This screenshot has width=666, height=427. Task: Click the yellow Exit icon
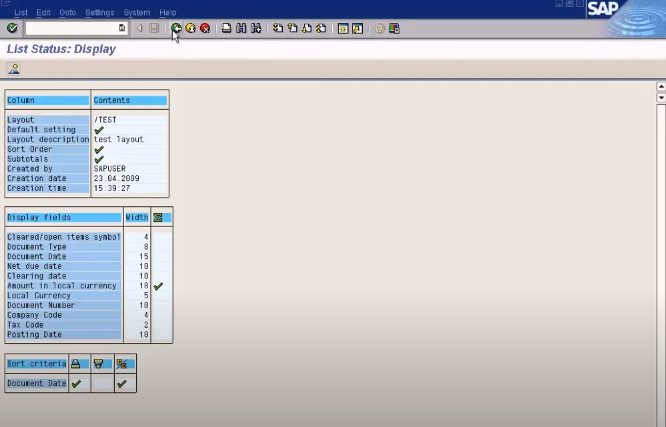point(190,28)
